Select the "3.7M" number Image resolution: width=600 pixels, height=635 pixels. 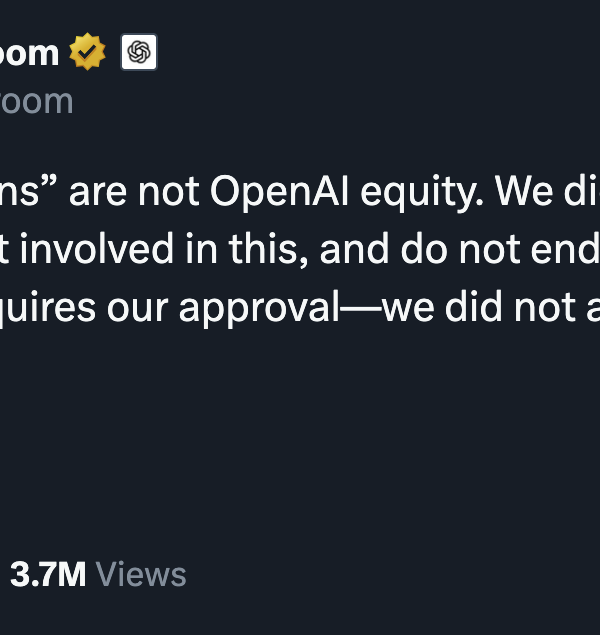click(47, 575)
